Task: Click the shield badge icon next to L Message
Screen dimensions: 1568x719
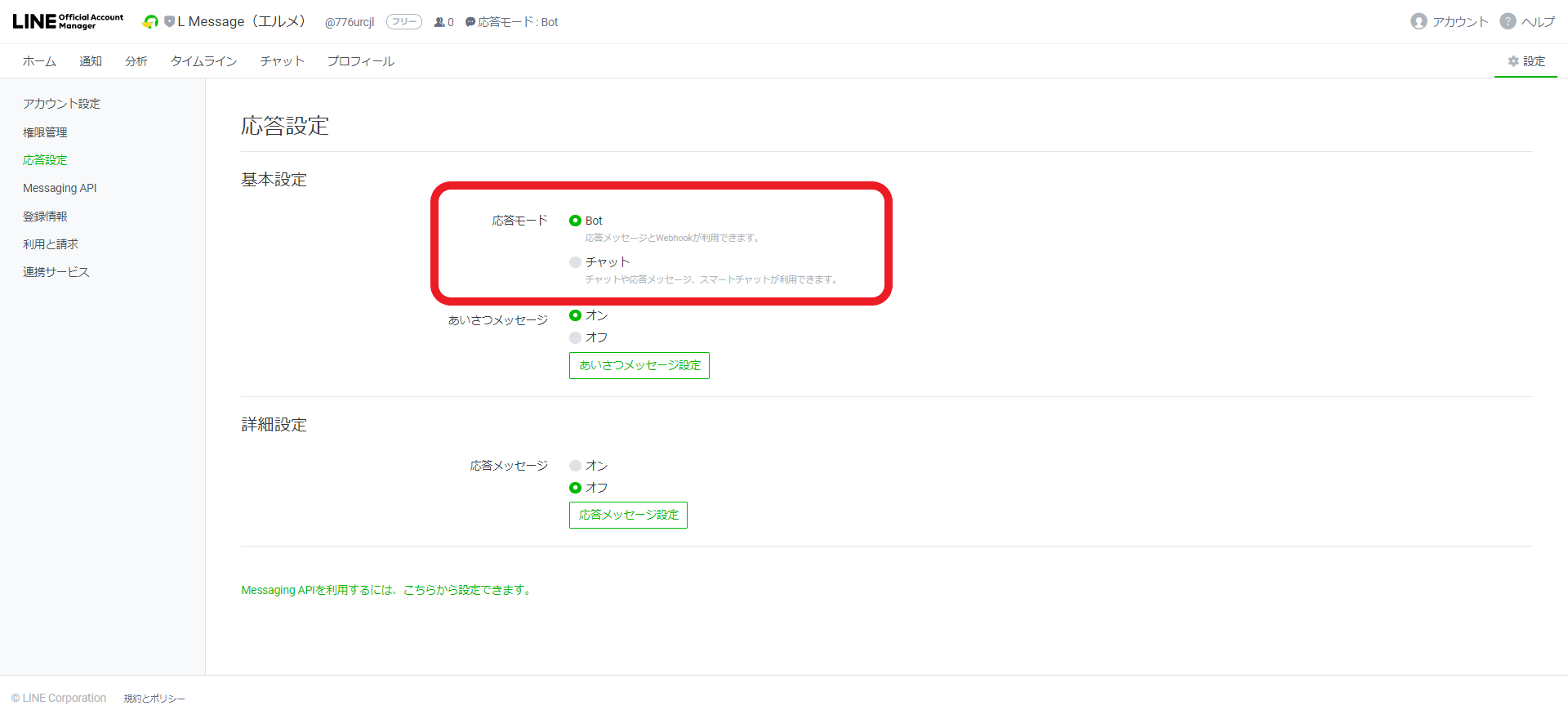Action: (169, 22)
